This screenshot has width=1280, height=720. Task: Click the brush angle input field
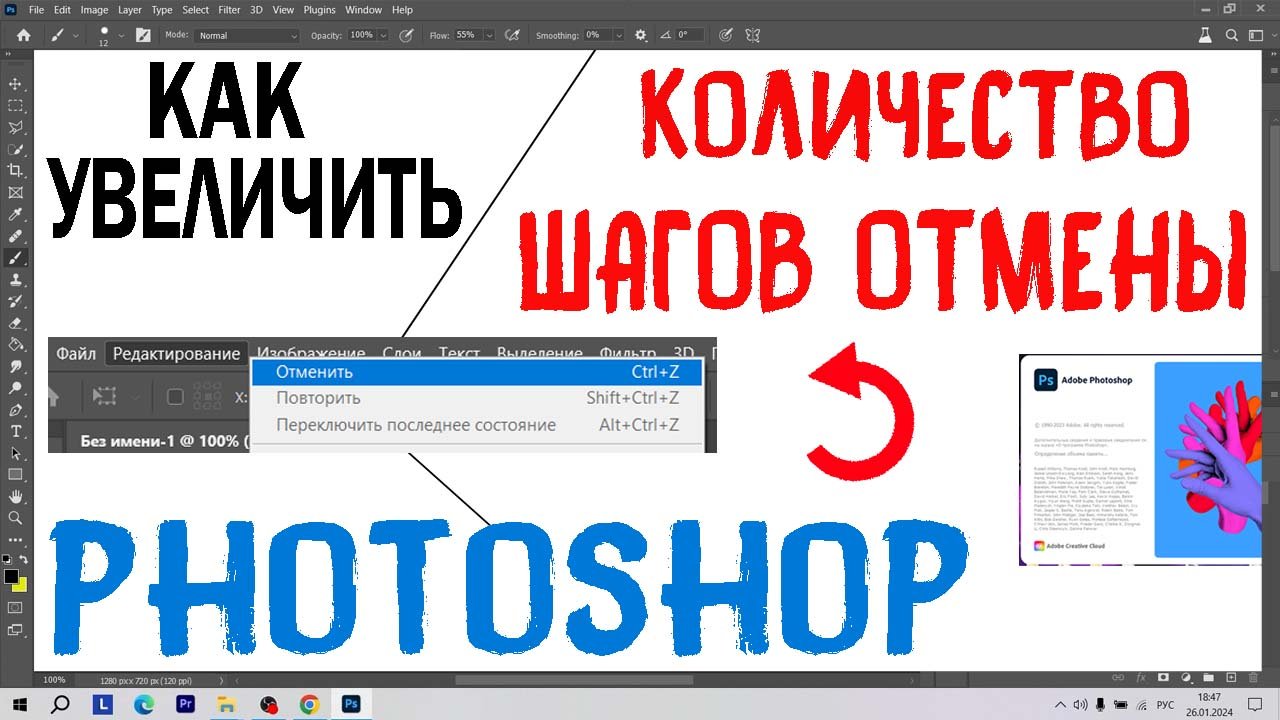pos(690,35)
